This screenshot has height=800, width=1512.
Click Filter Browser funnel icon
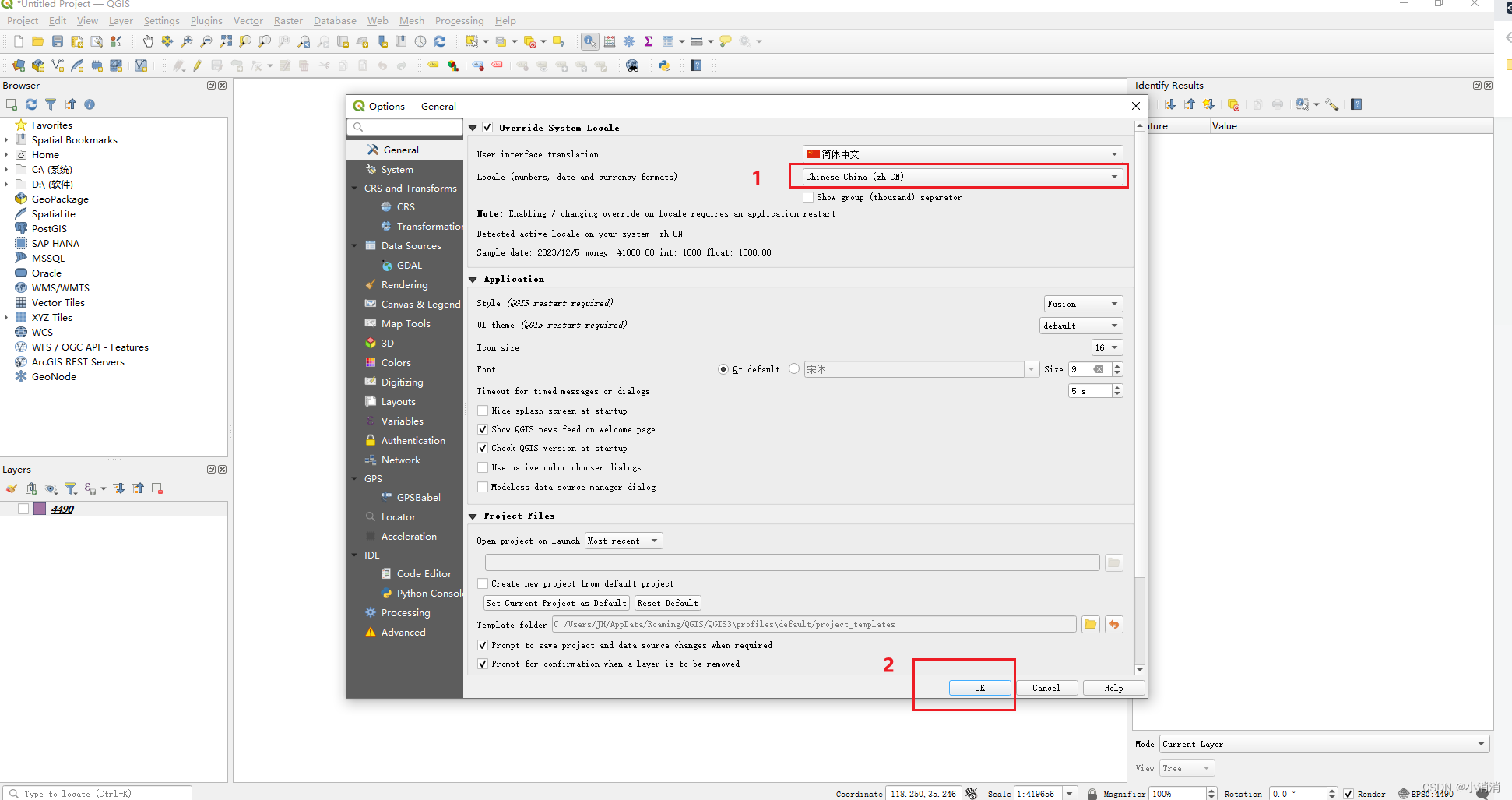[x=51, y=104]
